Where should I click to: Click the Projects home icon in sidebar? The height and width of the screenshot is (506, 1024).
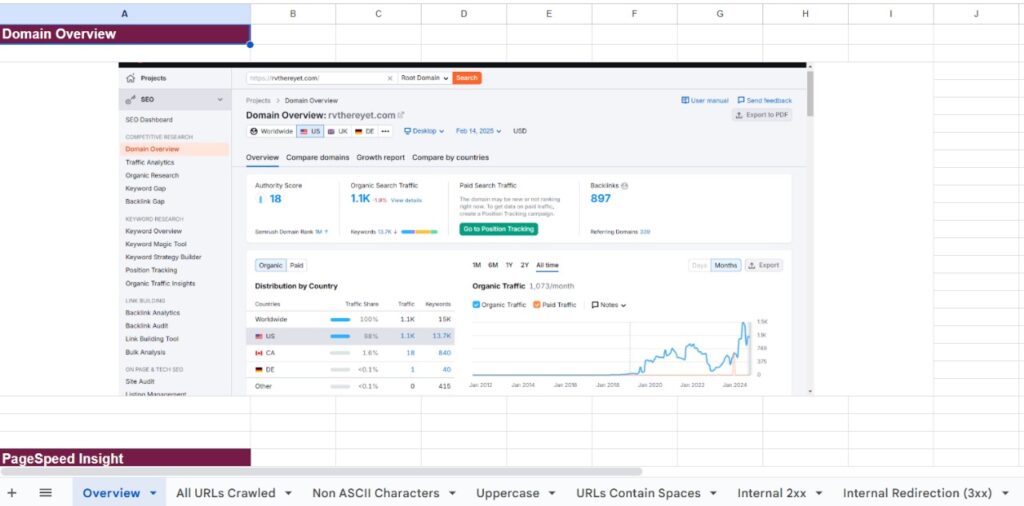[131, 78]
